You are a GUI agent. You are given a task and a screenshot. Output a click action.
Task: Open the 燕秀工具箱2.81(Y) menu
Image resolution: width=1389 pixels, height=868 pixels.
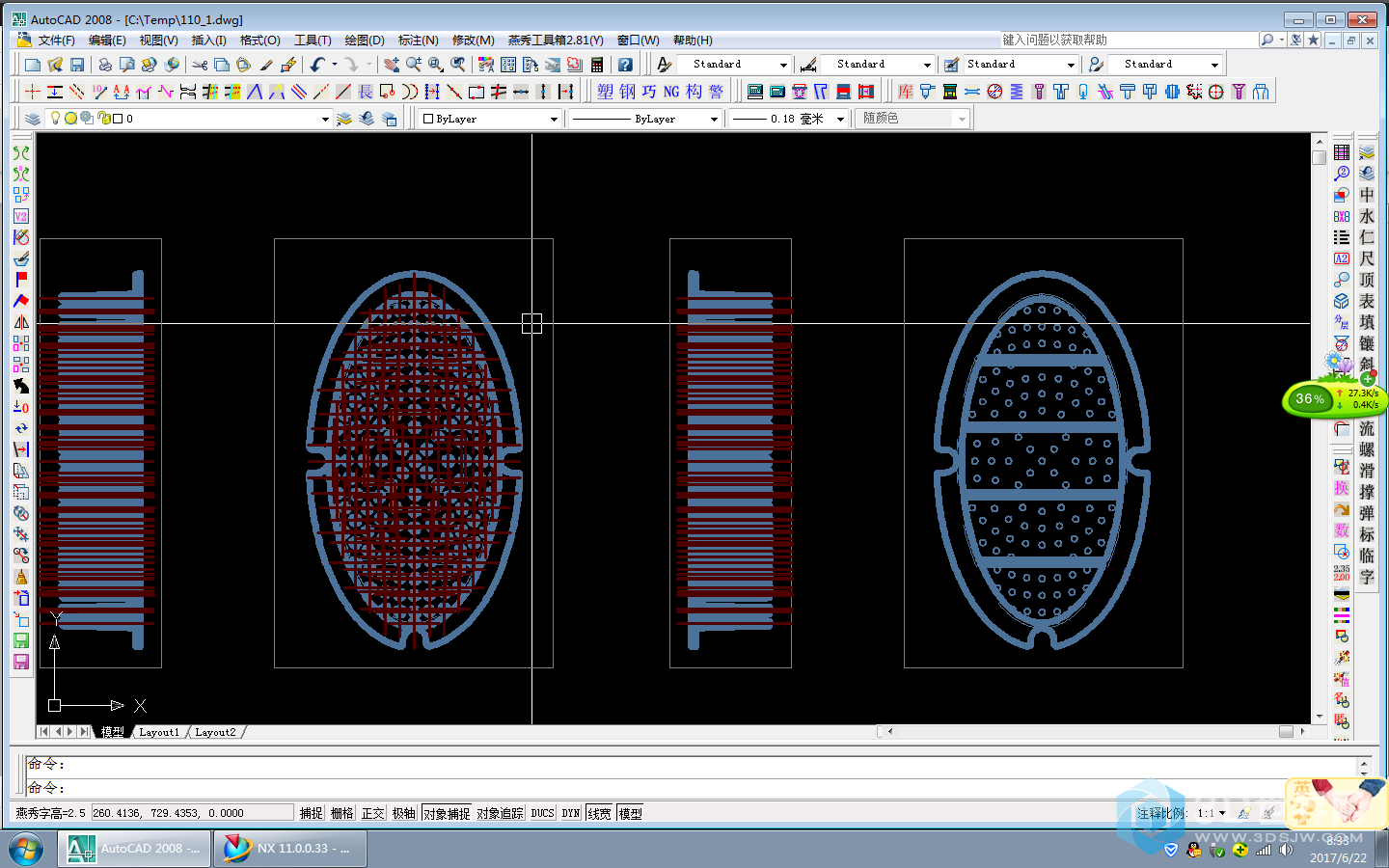[x=556, y=41]
